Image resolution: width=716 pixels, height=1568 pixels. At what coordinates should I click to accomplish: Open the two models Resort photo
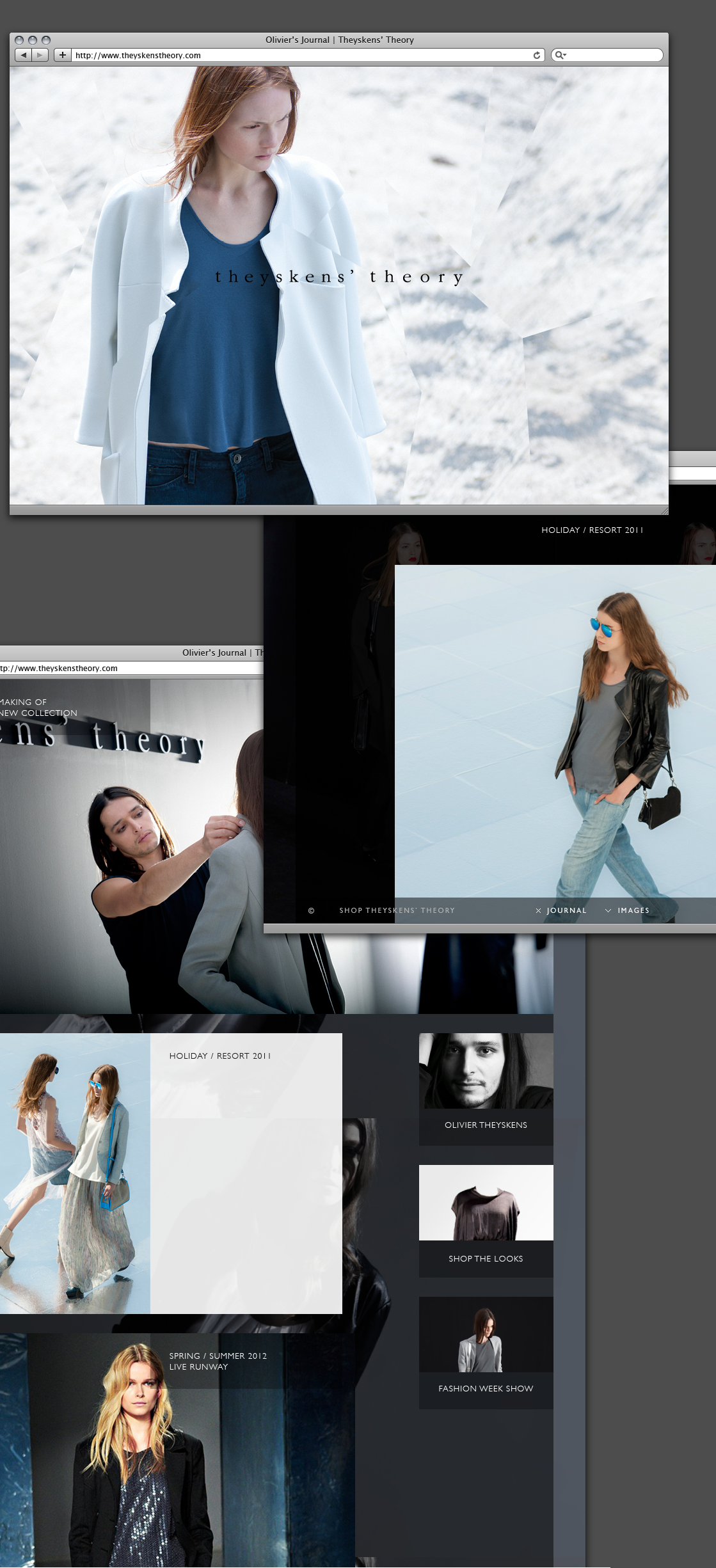[75, 1173]
